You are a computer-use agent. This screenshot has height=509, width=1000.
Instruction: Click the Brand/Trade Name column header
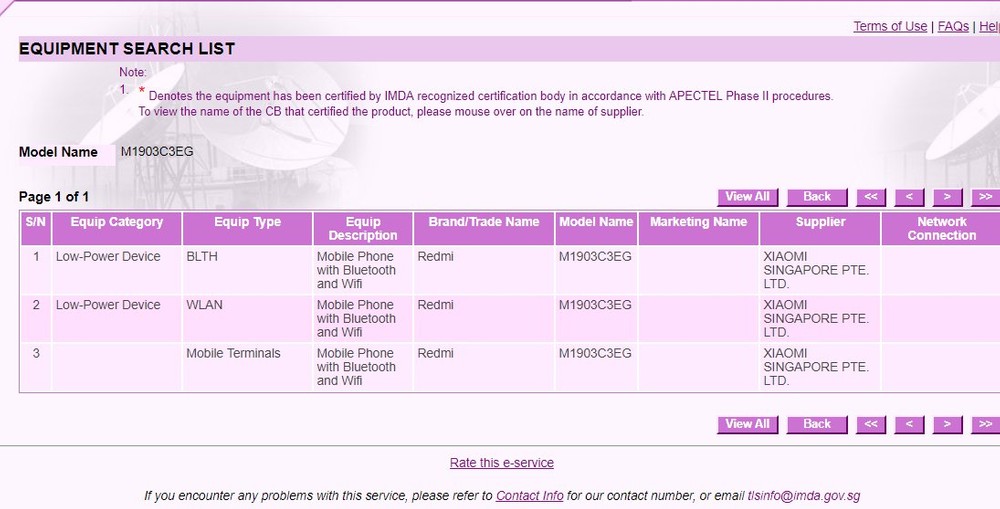coord(484,228)
